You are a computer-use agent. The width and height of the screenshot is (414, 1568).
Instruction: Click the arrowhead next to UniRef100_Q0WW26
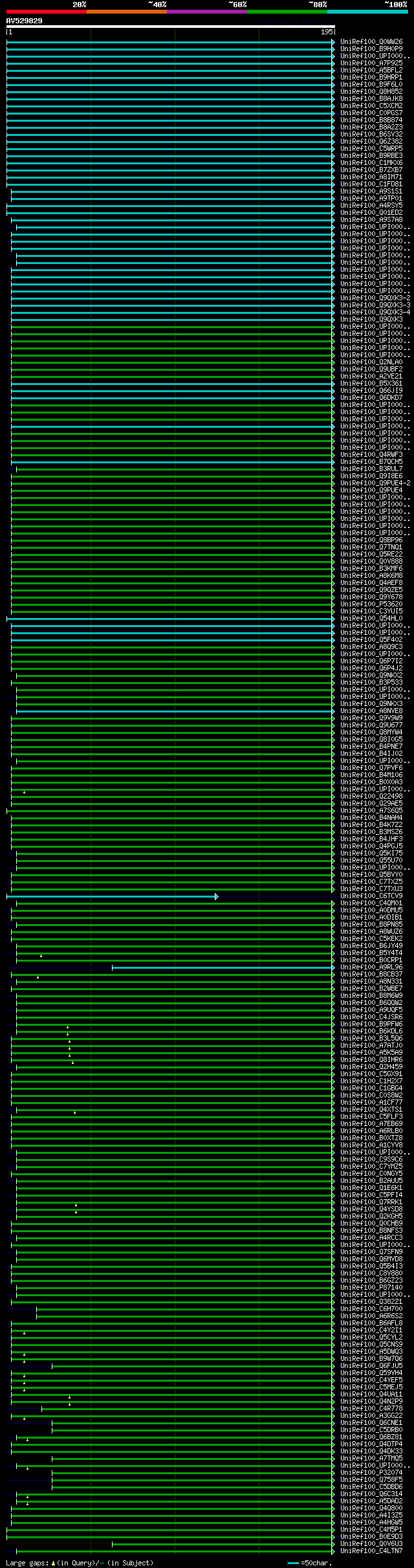point(333,42)
